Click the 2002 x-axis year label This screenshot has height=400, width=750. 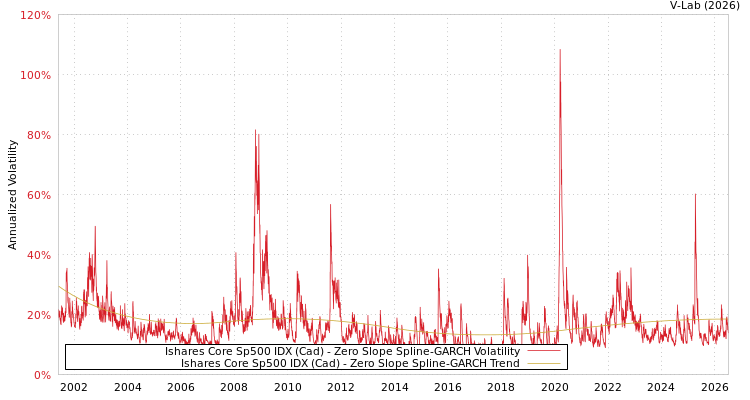pos(74,387)
